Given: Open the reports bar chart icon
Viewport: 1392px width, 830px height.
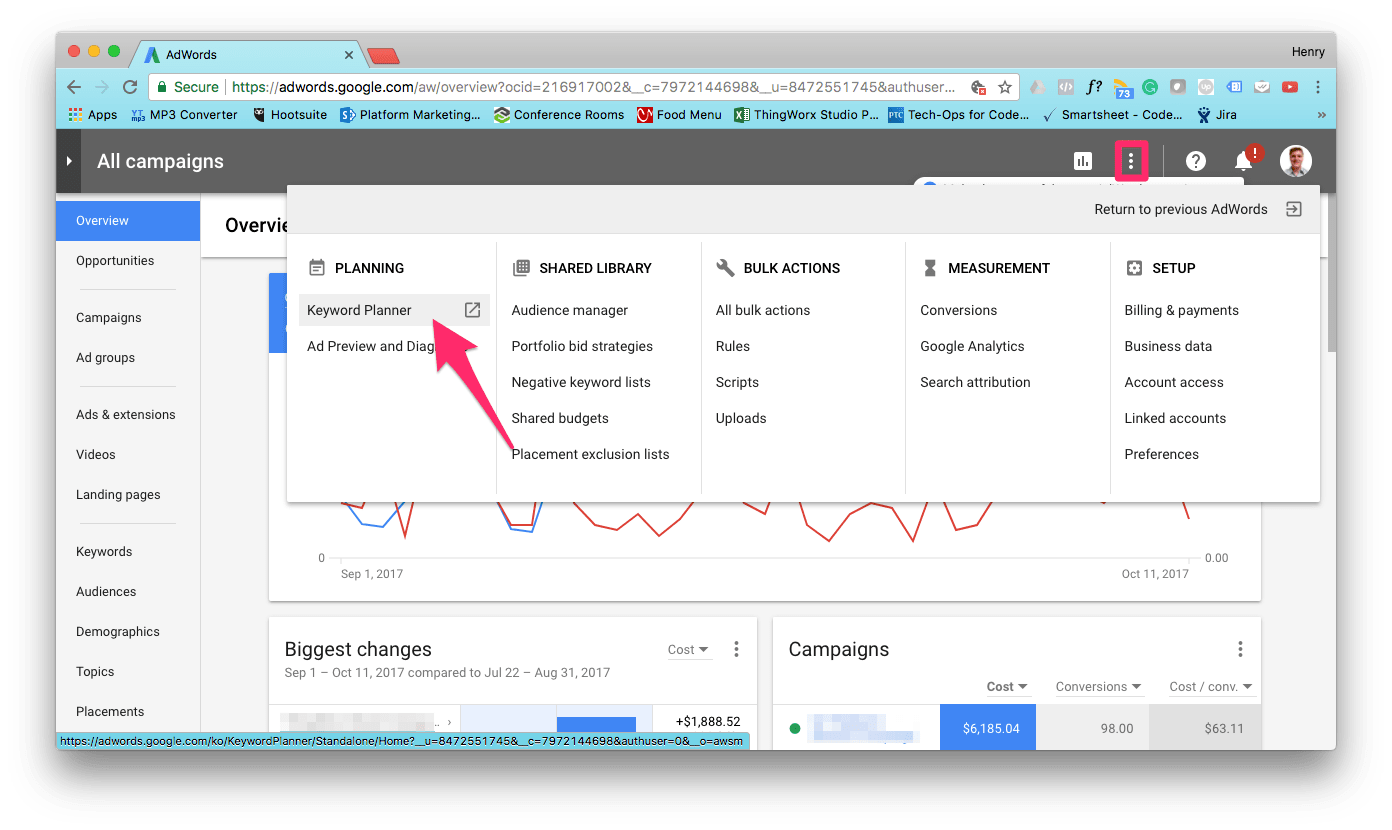Looking at the screenshot, I should [x=1082, y=161].
